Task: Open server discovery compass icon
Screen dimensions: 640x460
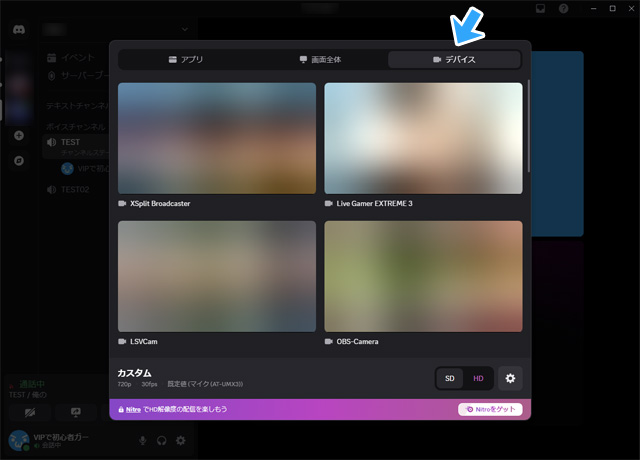Action: tap(19, 160)
